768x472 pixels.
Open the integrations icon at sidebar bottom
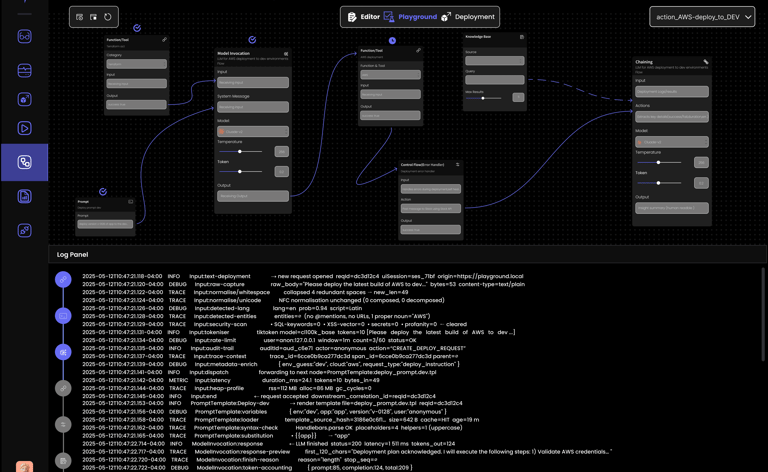point(24,230)
